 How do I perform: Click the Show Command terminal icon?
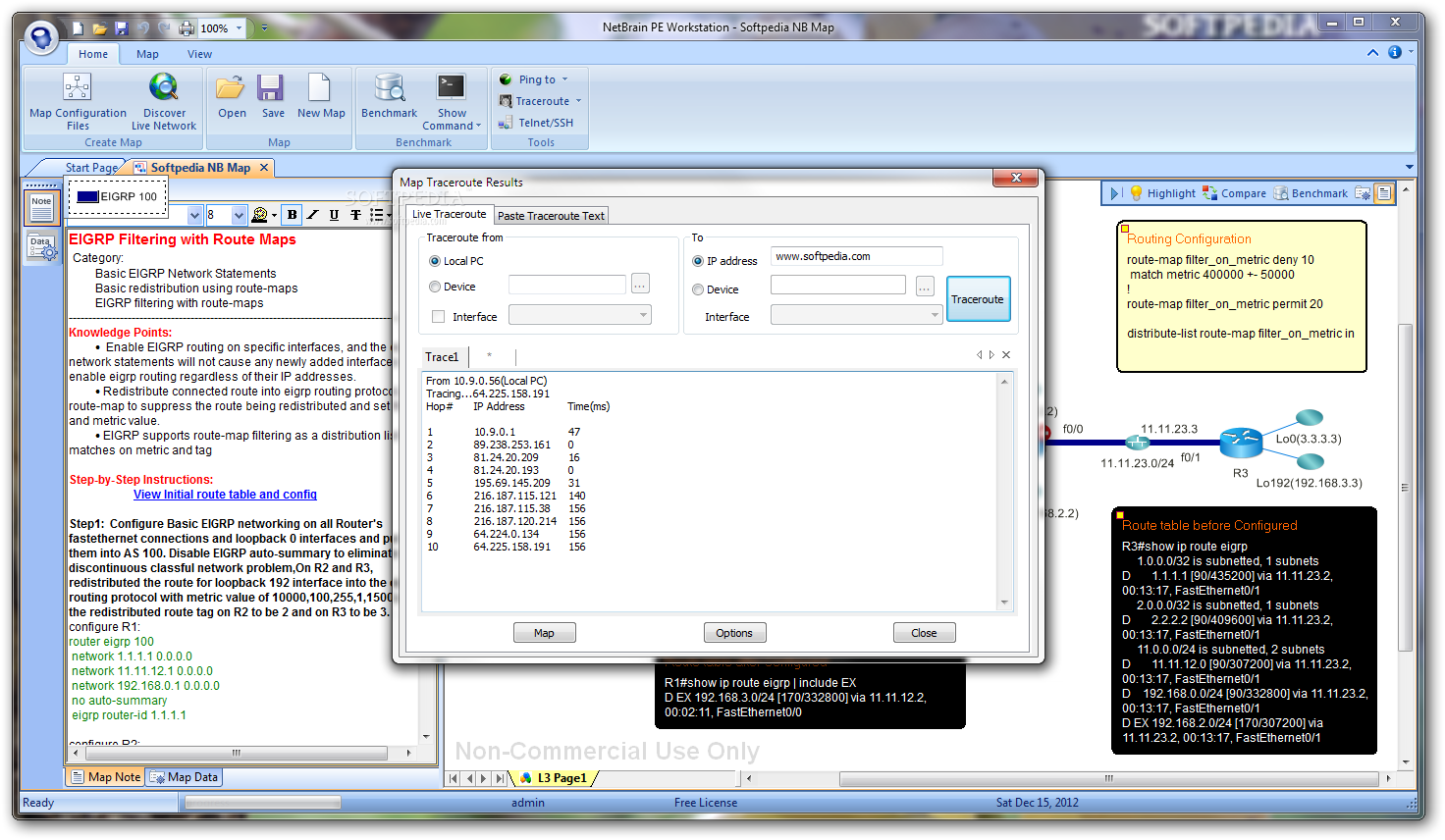coord(452,88)
